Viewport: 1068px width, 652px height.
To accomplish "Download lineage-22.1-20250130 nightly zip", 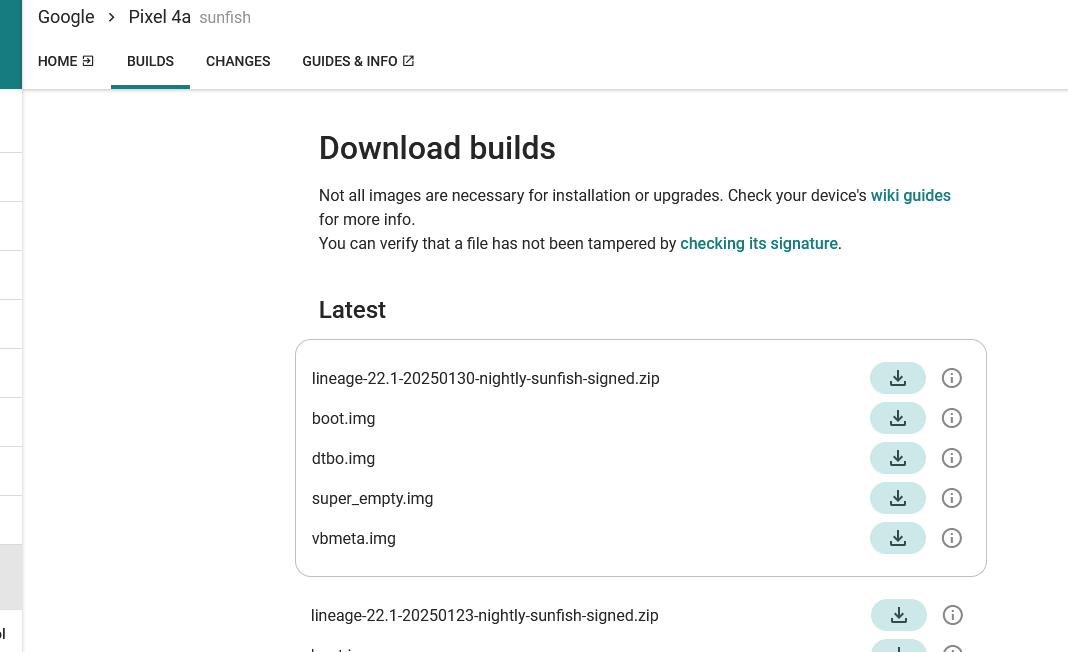I will [897, 378].
